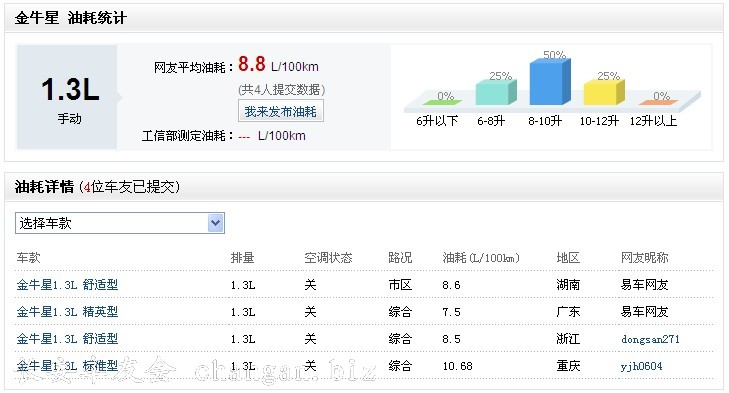Click 共4人提交数据 text
The height and width of the screenshot is (393, 729).
click(281, 89)
